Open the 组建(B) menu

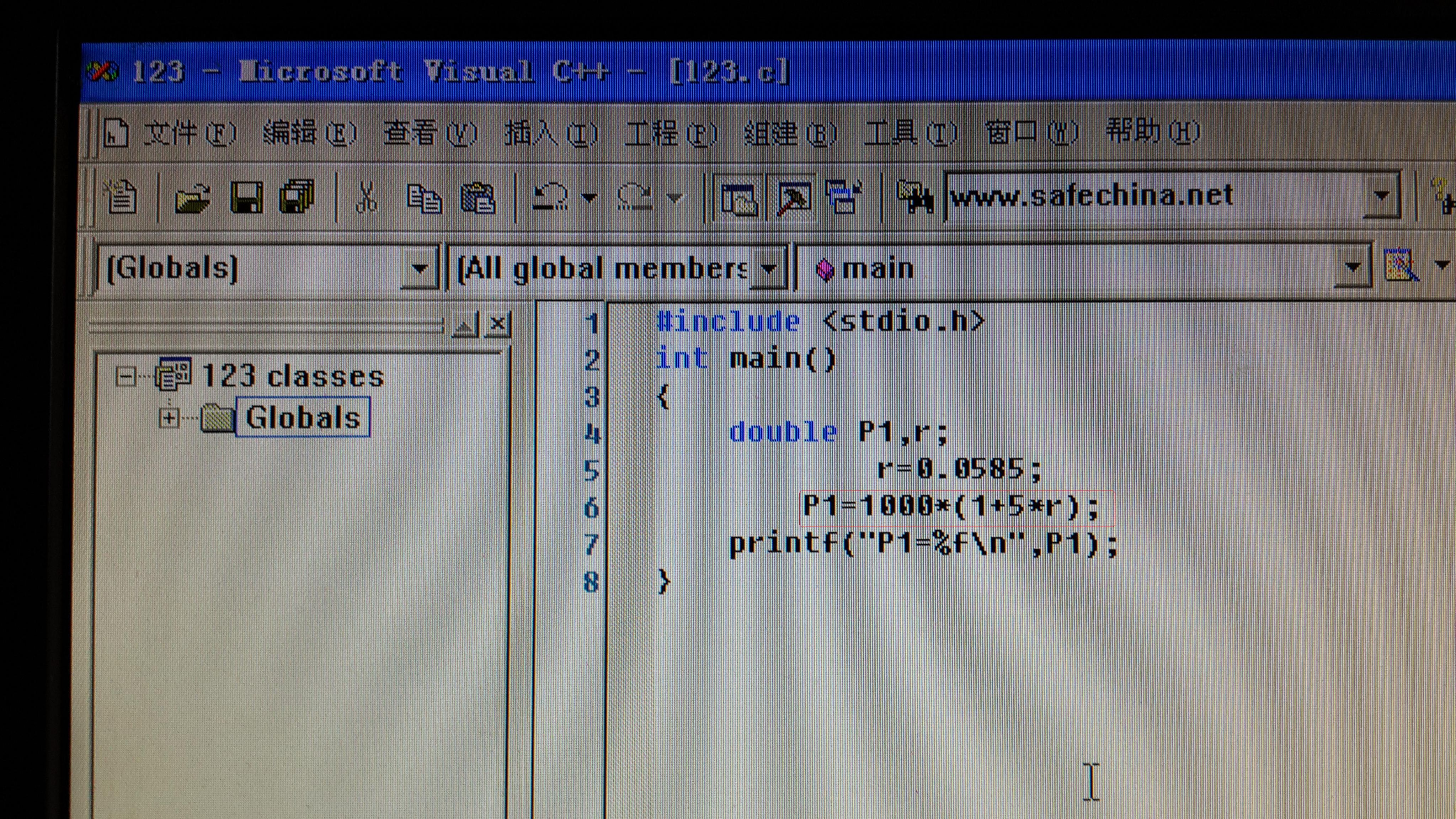pyautogui.click(x=790, y=134)
